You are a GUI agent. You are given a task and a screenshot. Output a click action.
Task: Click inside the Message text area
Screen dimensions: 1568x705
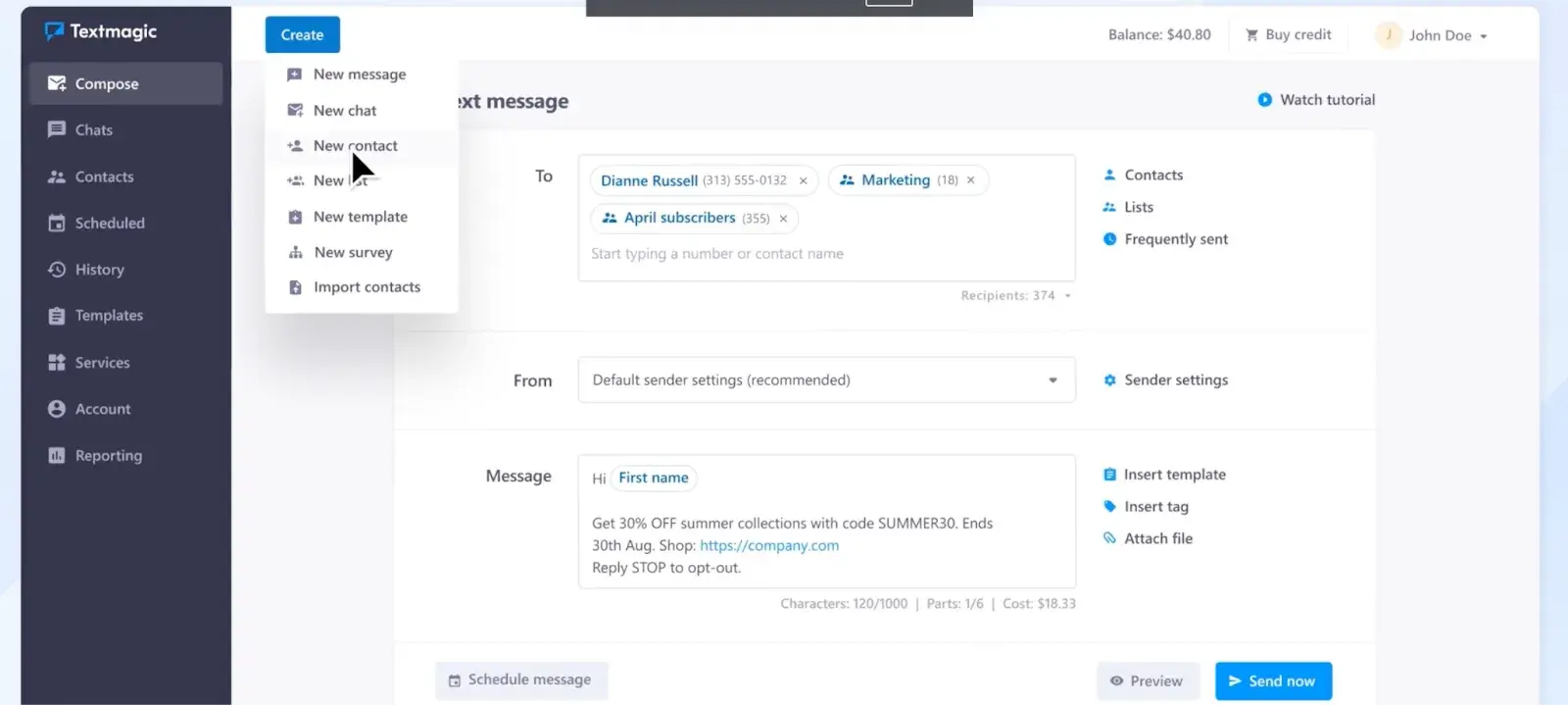coord(826,521)
